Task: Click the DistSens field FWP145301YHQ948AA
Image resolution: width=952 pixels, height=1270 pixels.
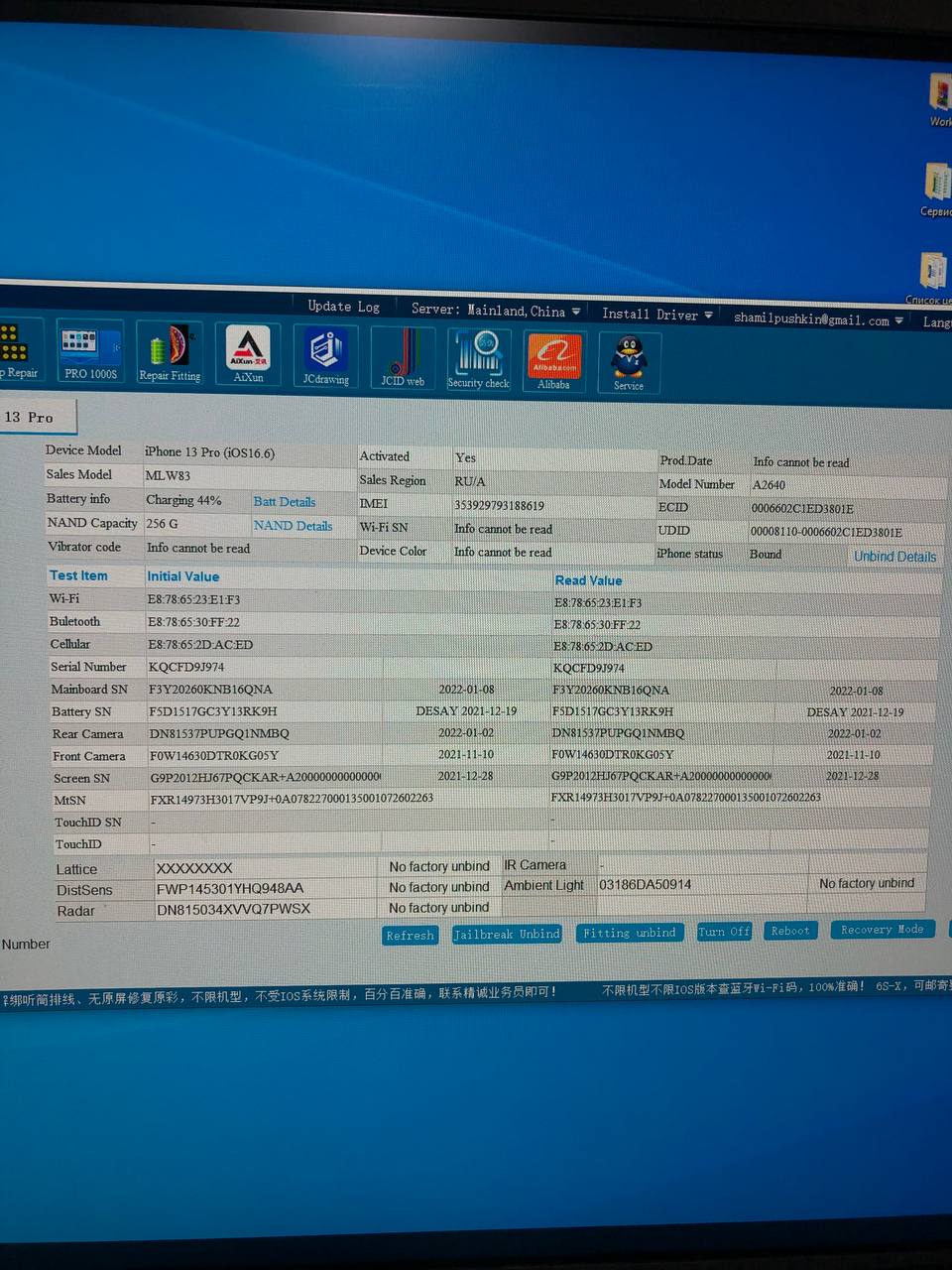Action: 266,889
